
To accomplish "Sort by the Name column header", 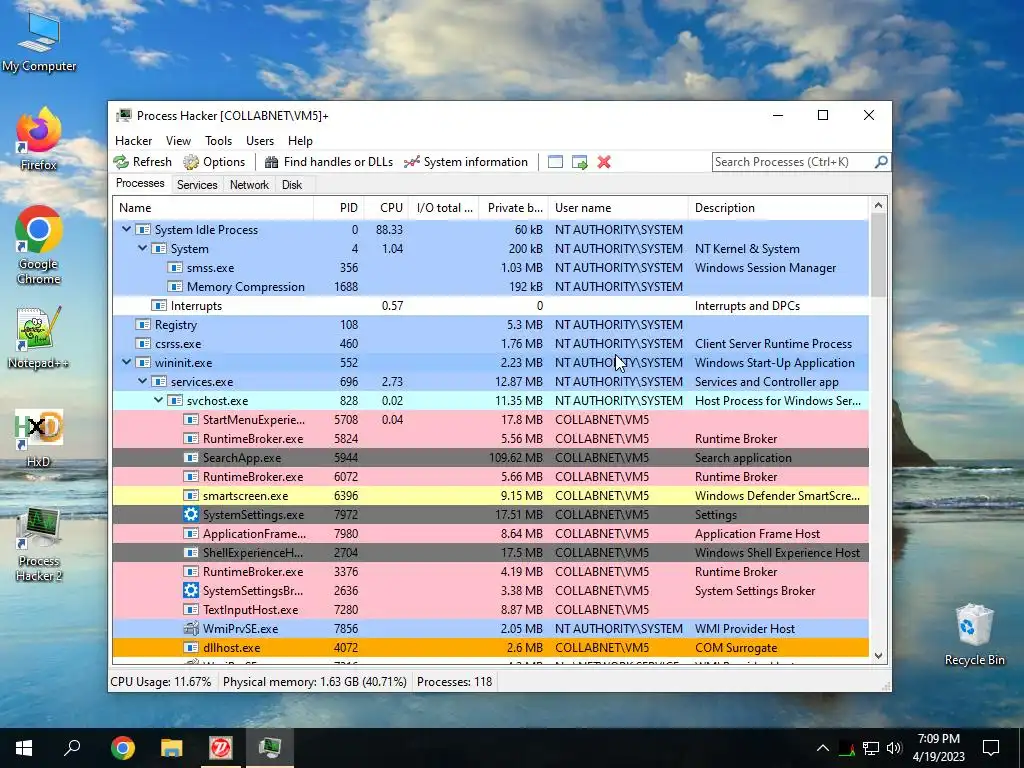I will pos(213,208).
